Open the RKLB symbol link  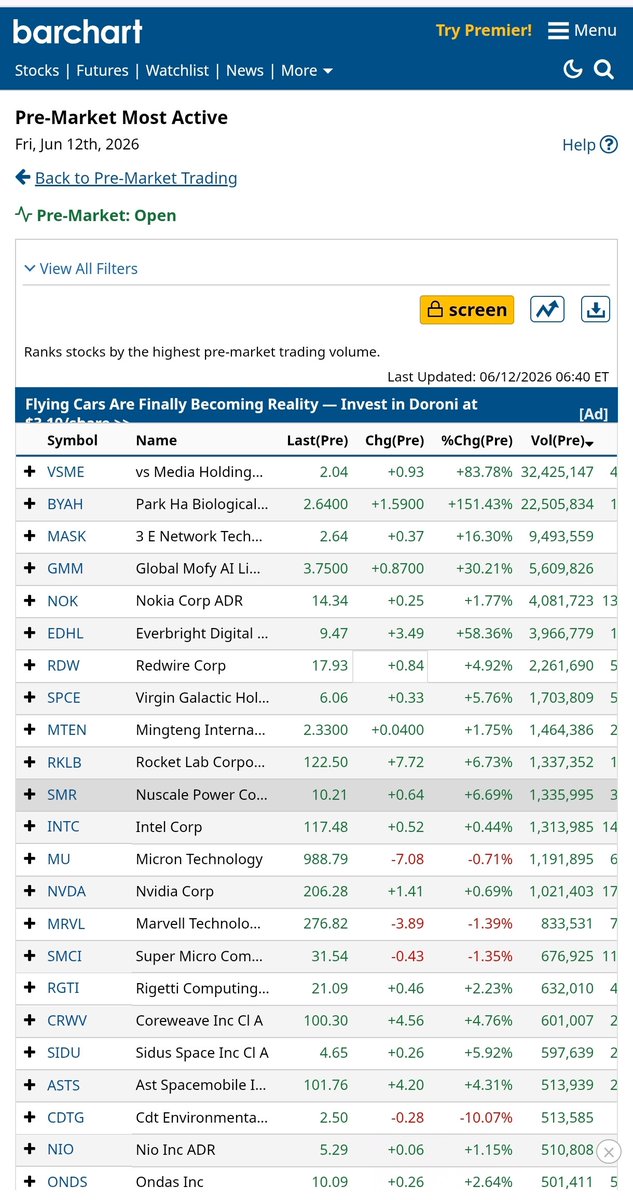click(x=65, y=762)
